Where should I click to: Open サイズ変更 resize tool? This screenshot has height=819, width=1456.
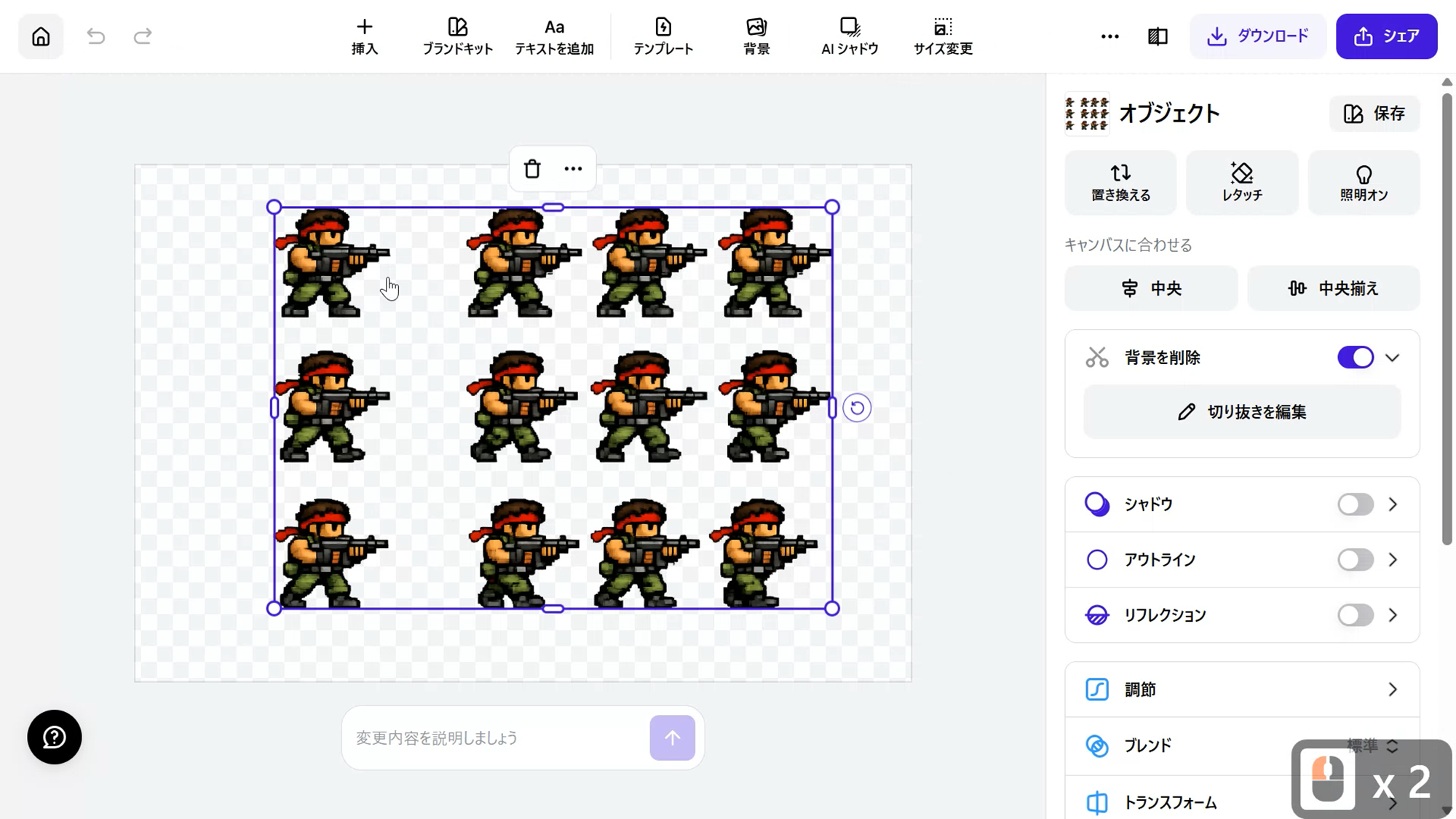coord(943,36)
